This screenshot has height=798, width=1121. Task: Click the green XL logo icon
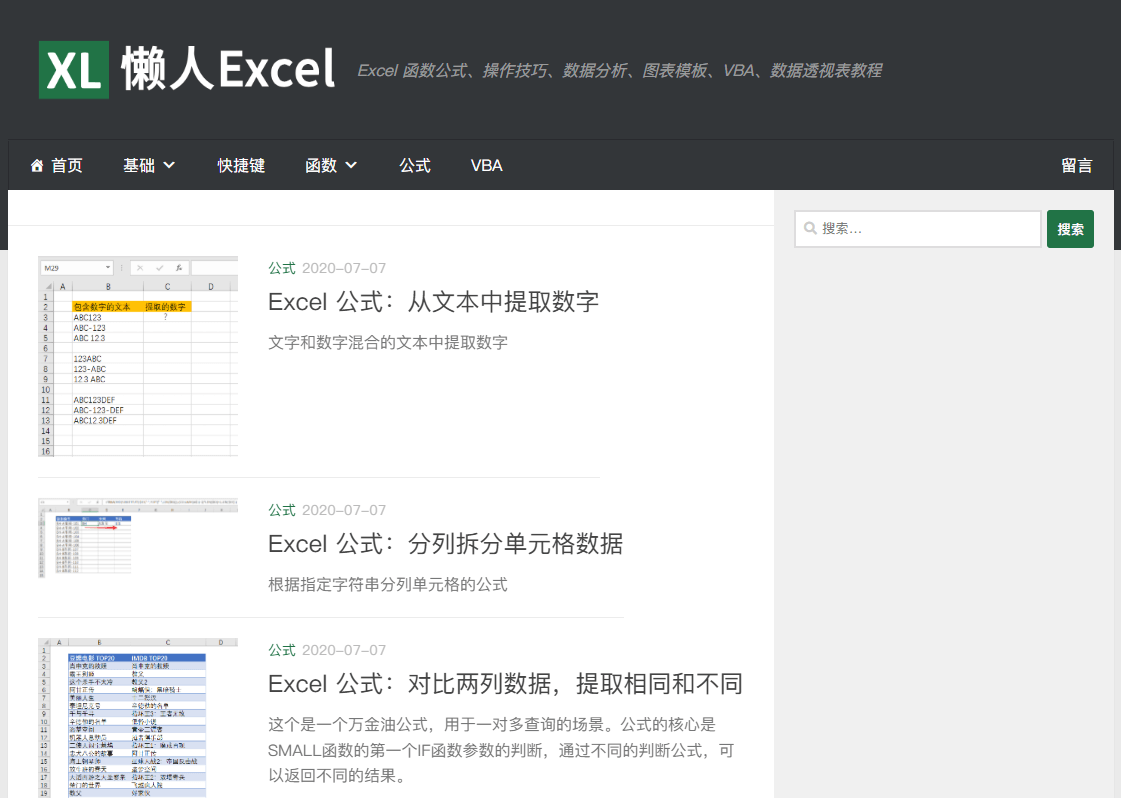pyautogui.click(x=74, y=69)
